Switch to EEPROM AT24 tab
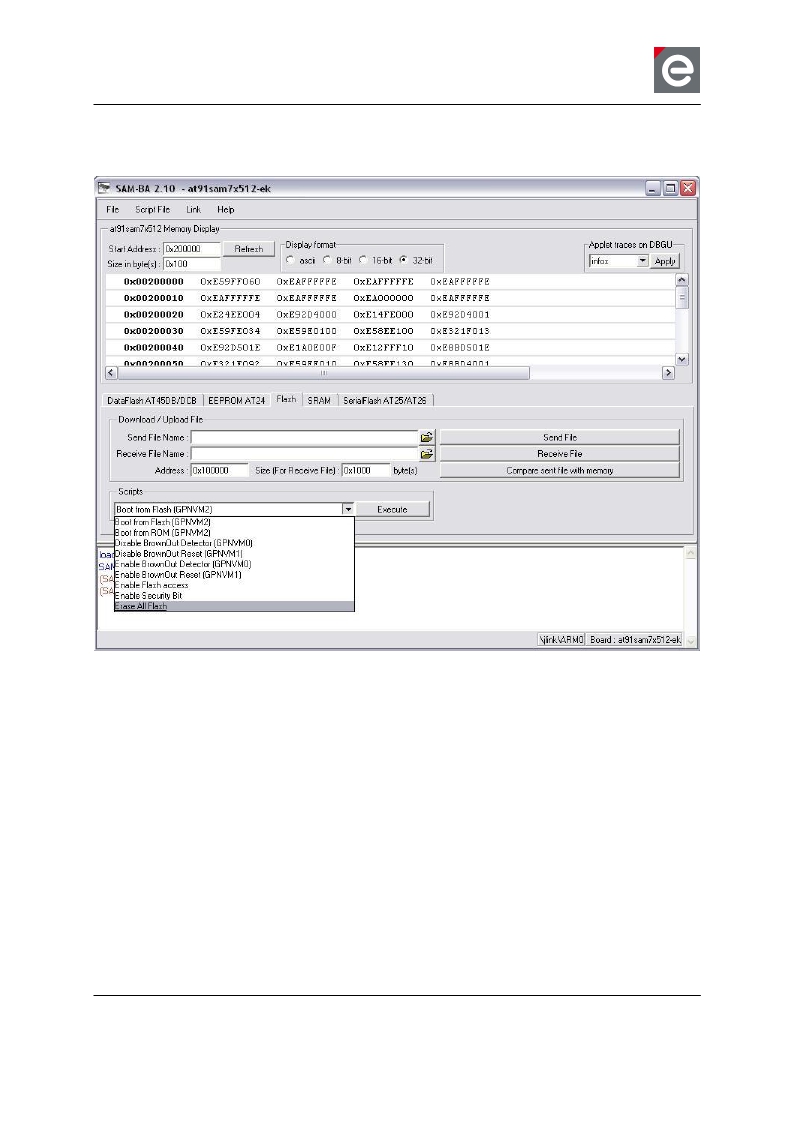Viewport: 794px width, 1122px height. tap(237, 401)
